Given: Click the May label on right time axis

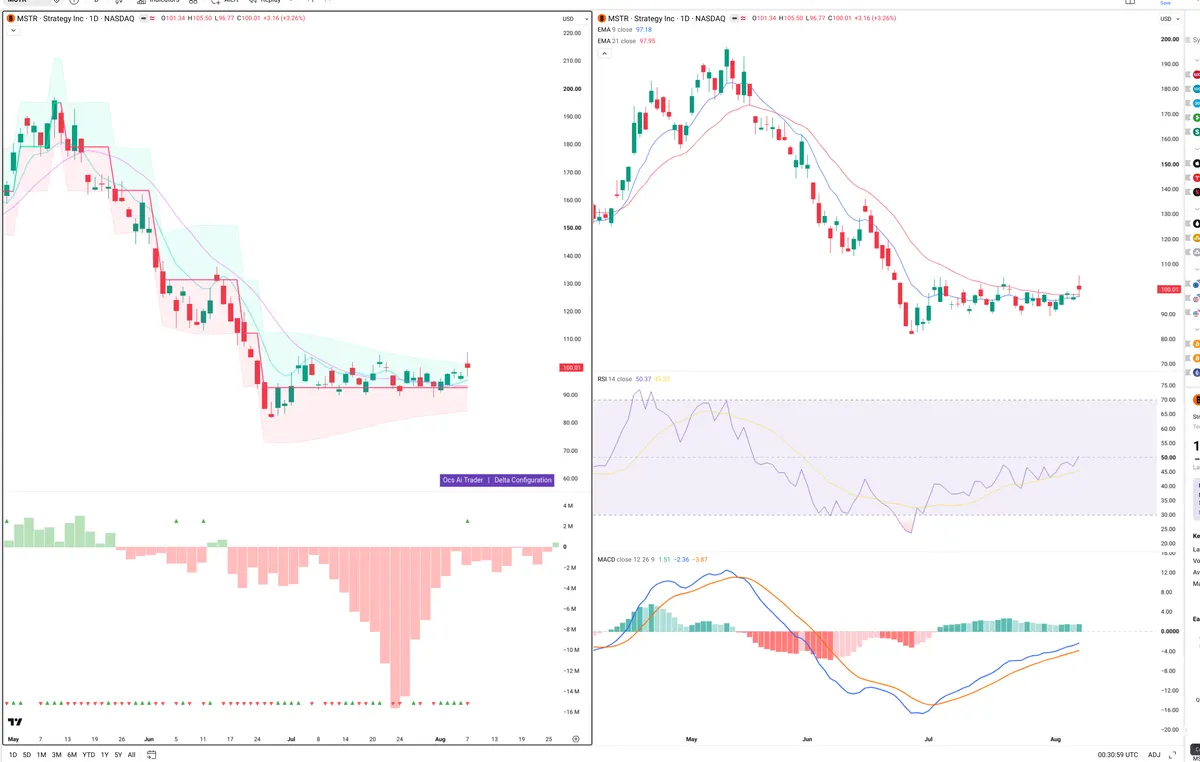Looking at the screenshot, I should click(691, 740).
